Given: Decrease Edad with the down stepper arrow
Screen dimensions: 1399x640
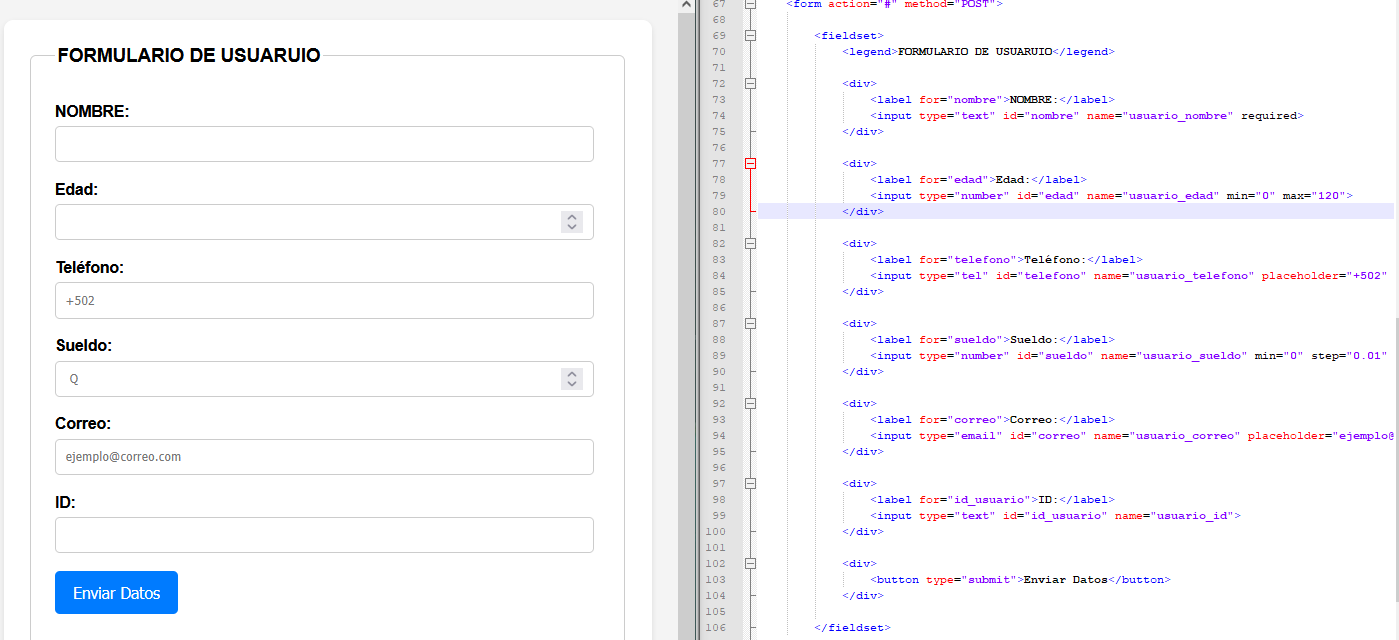Looking at the screenshot, I should [572, 227].
